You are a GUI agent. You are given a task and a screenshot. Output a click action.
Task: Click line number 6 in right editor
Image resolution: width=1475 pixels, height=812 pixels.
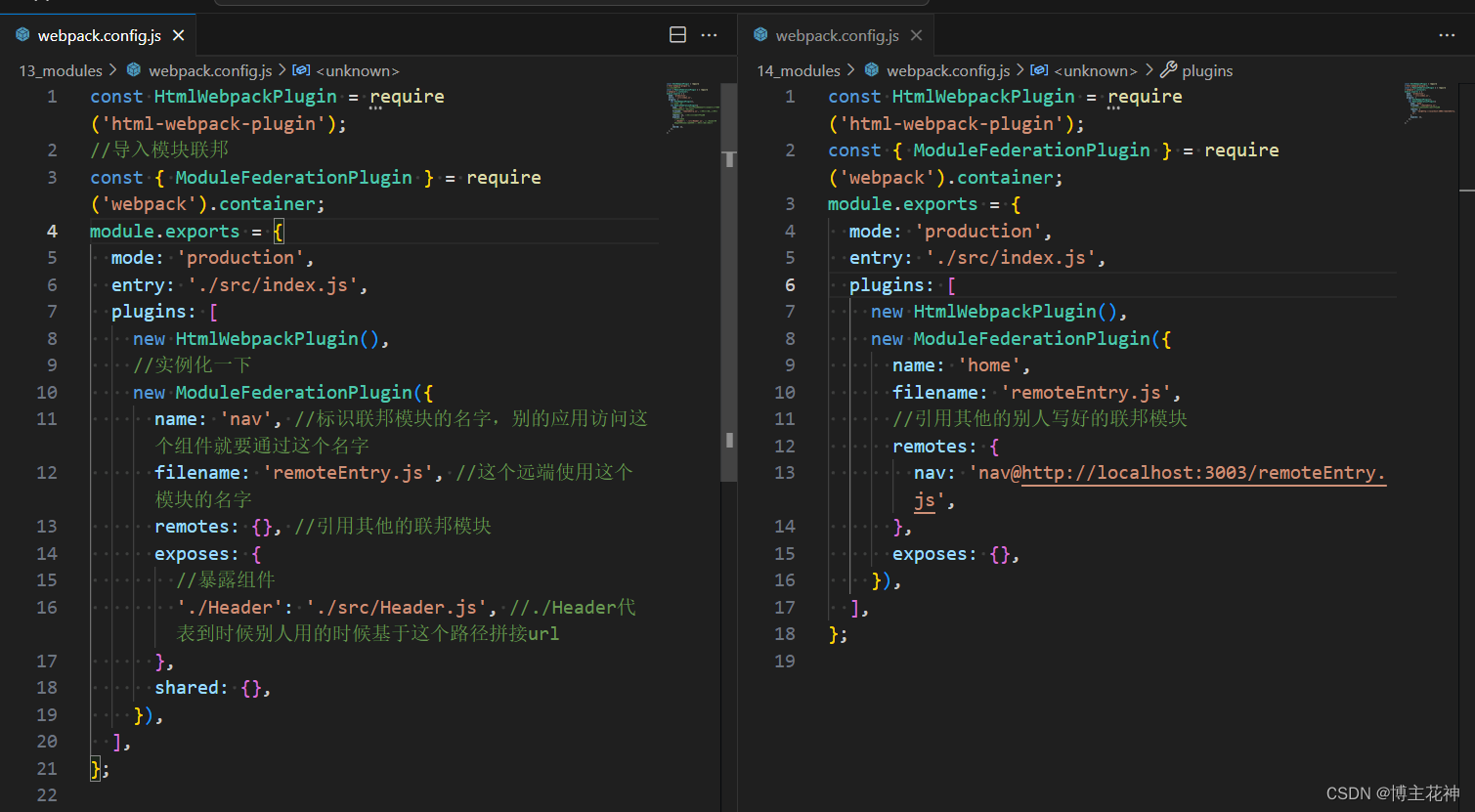(790, 285)
